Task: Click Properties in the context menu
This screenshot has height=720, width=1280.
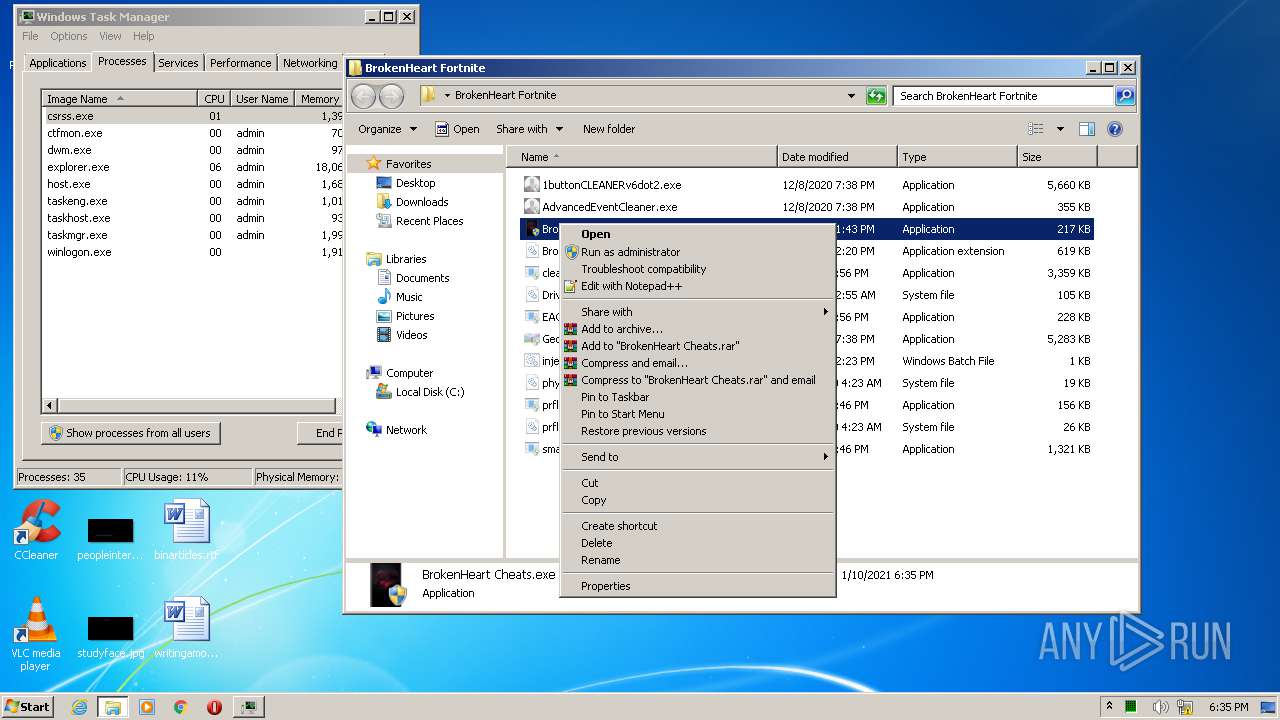Action: coord(698,586)
